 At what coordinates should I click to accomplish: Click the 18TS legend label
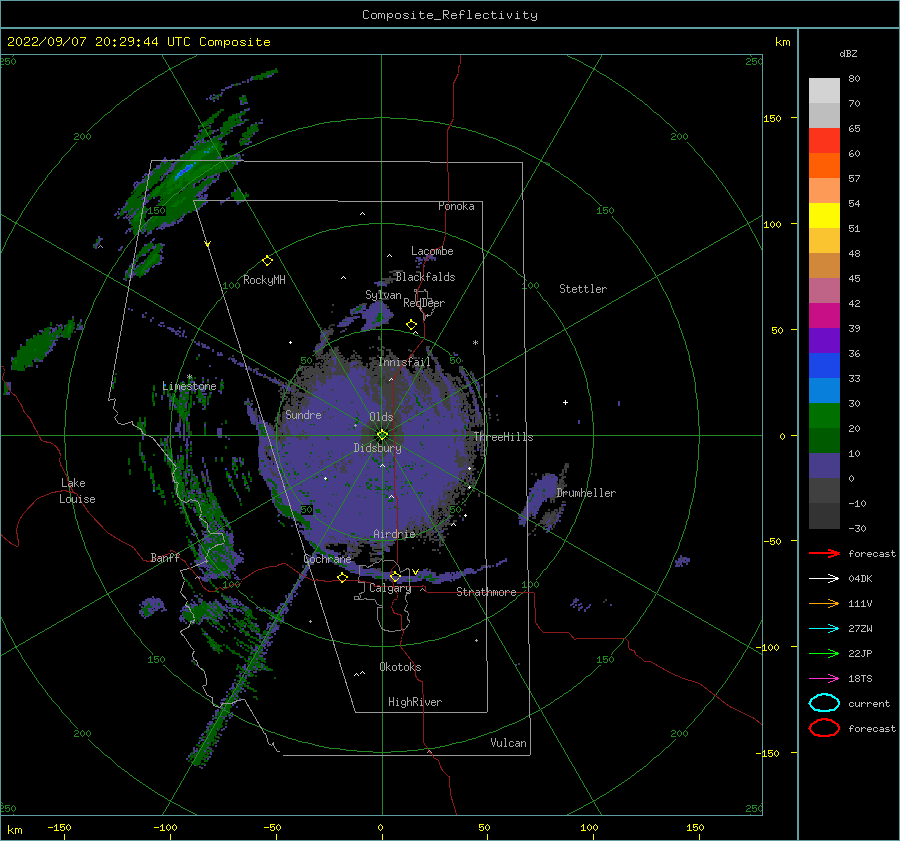click(860, 679)
